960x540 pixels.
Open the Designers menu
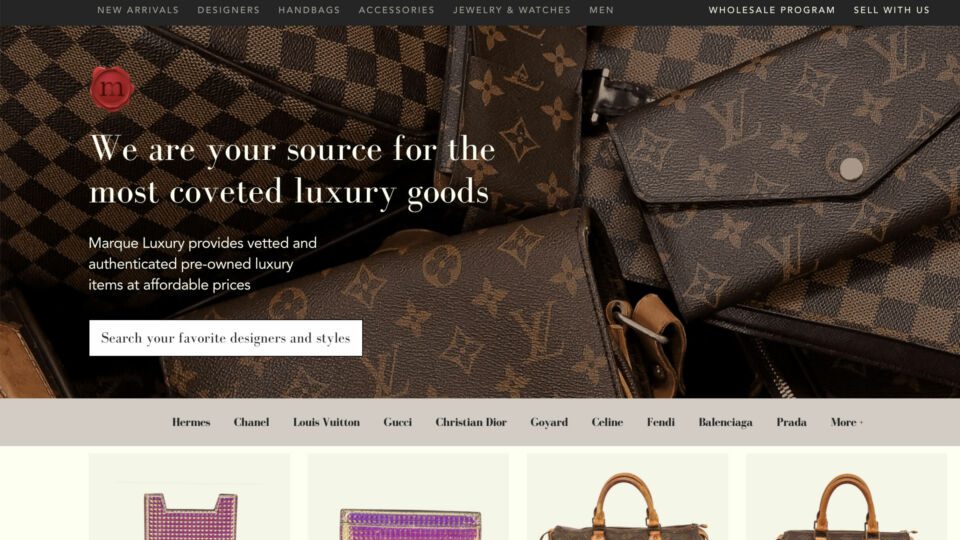(228, 10)
